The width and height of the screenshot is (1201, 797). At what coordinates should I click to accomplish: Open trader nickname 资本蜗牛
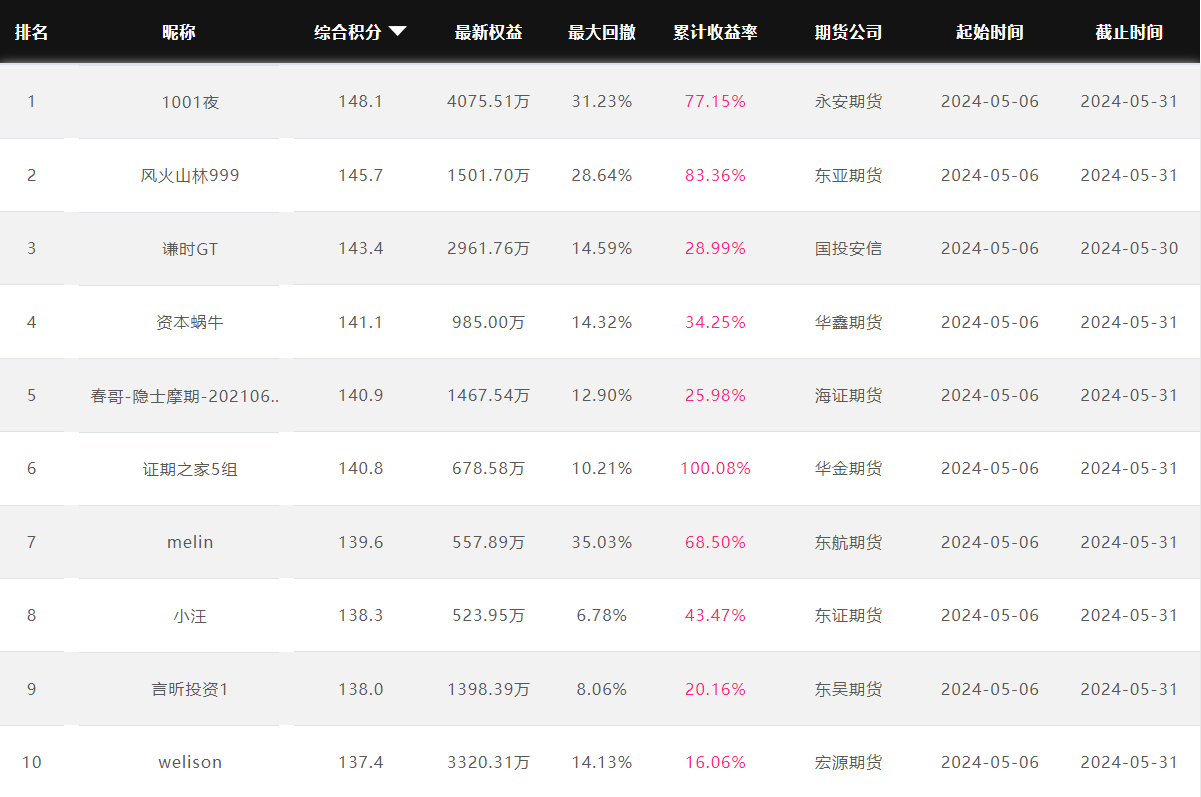tap(190, 322)
